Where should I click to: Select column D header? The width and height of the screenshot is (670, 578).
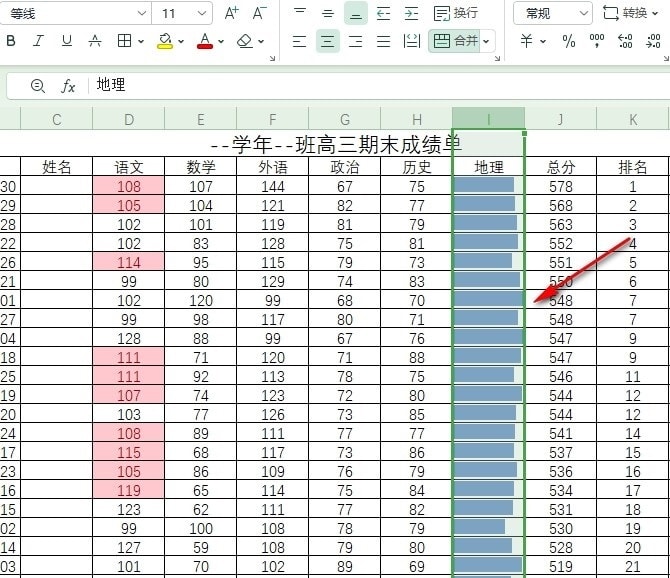click(x=129, y=119)
